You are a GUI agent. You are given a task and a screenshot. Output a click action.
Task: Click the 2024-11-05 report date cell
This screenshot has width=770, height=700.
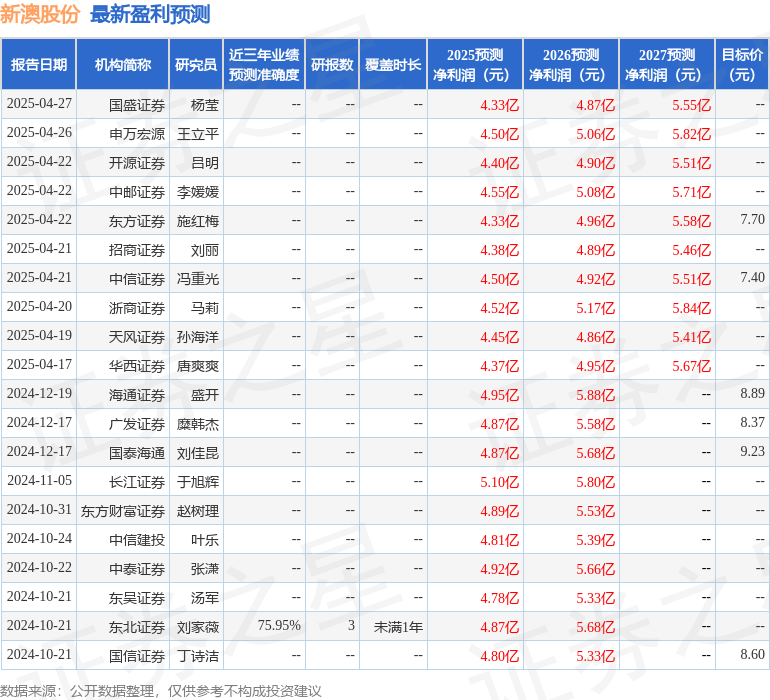[x=39, y=482]
